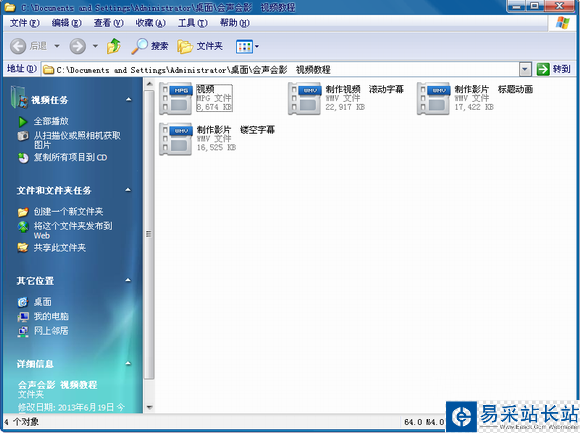The height and width of the screenshot is (433, 580).
Task: Select the file name 制作影片 镂空字幕
Action: click(x=236, y=130)
